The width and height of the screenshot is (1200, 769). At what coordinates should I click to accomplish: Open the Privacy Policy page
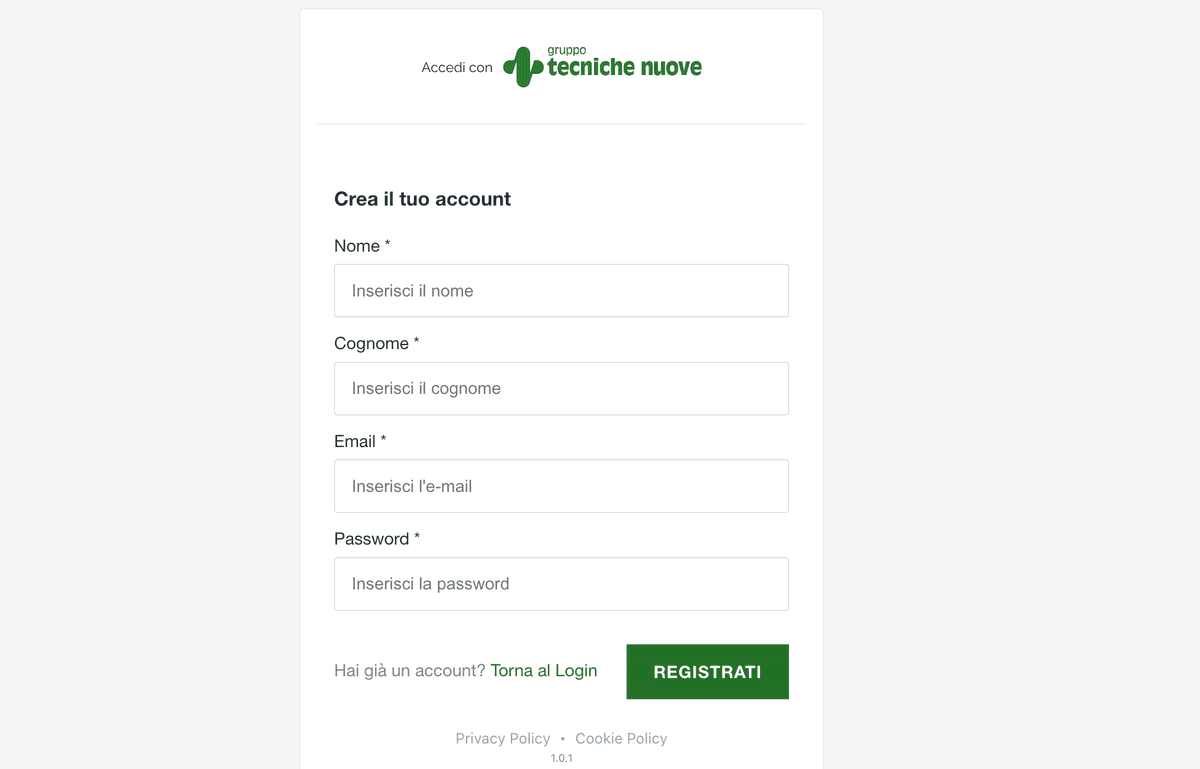(x=503, y=738)
